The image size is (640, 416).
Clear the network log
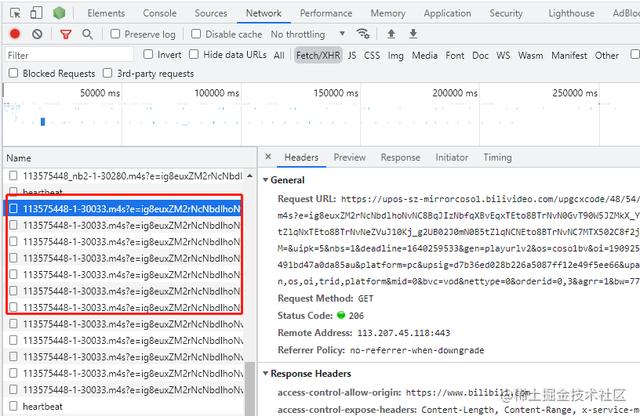37,34
